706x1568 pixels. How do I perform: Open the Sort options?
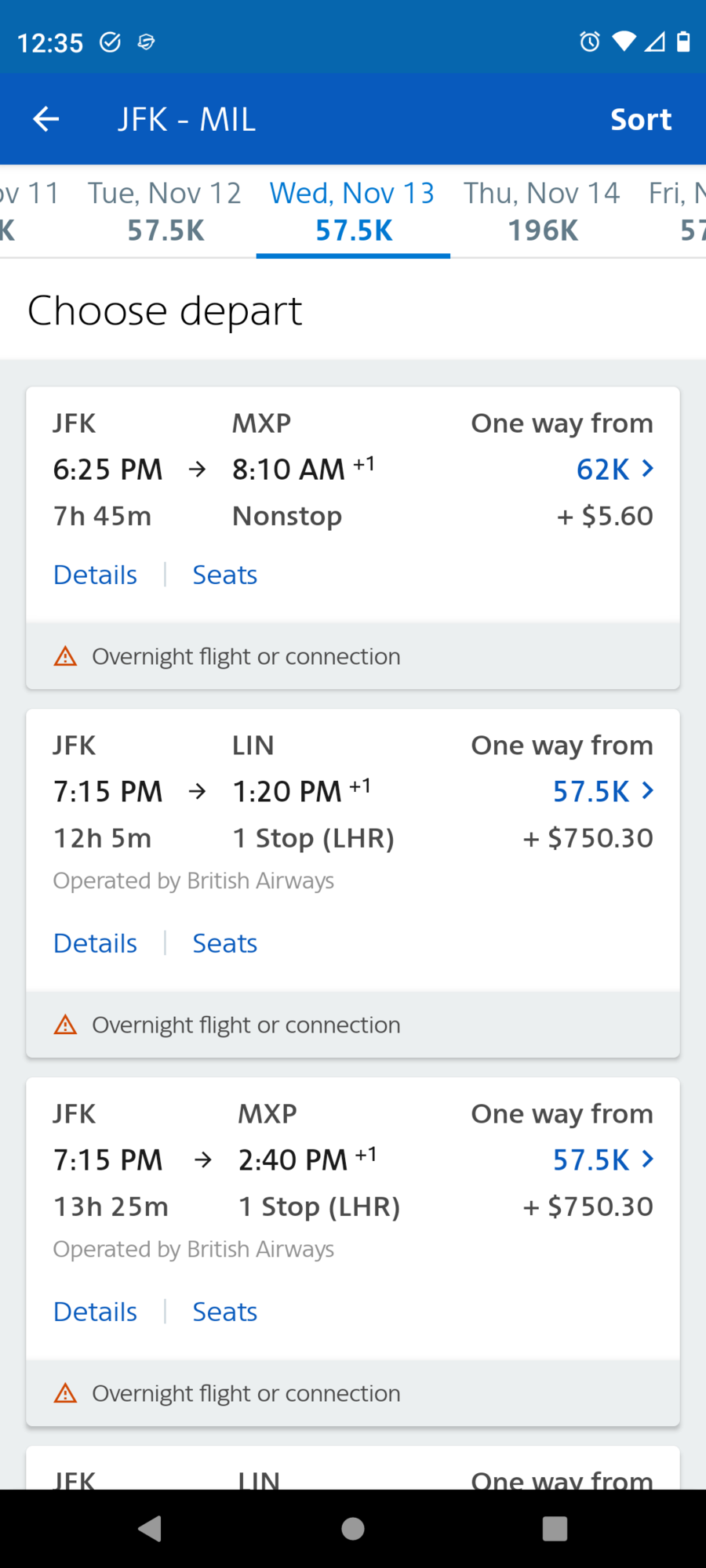(641, 119)
